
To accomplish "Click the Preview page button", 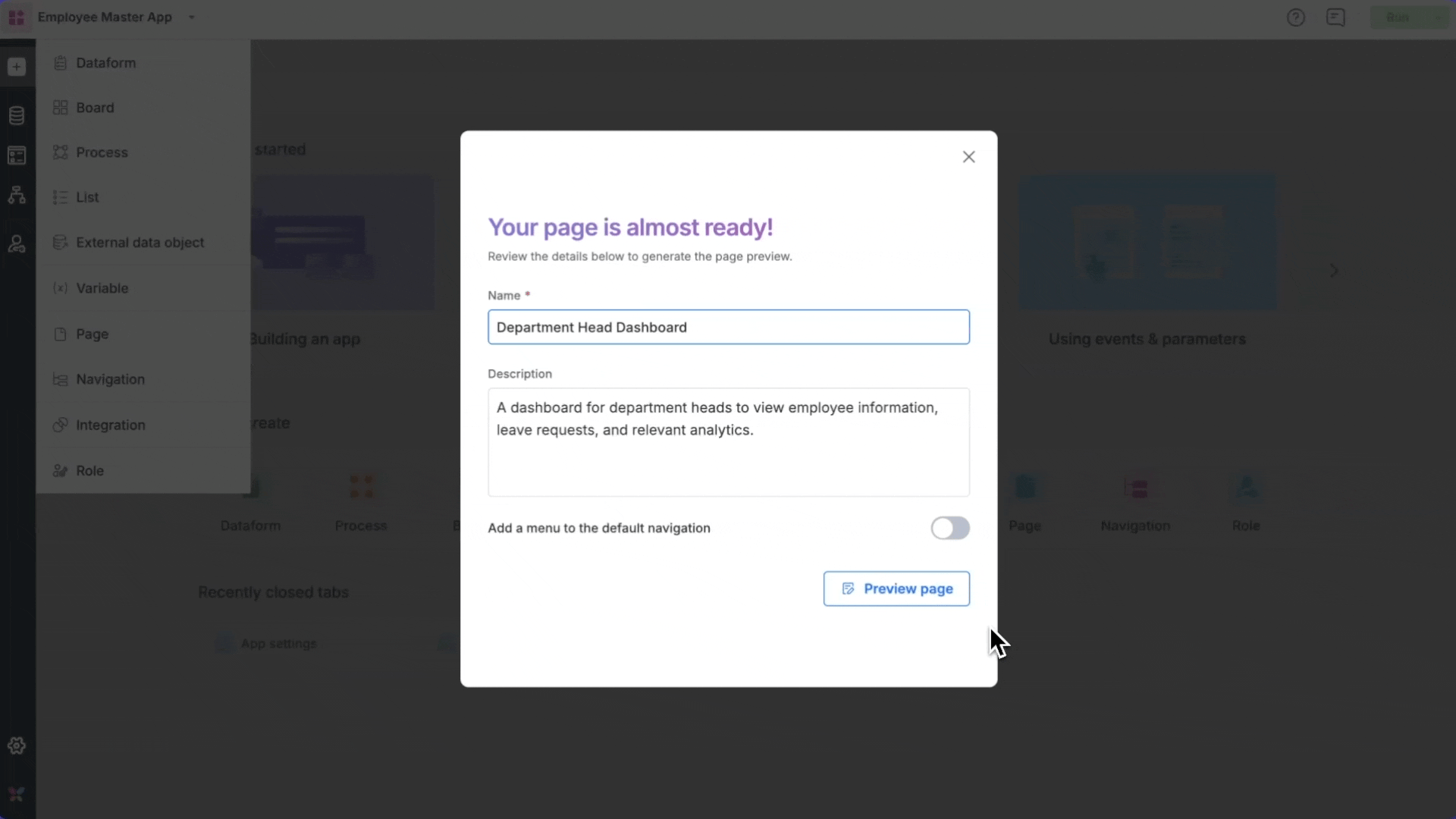I will click(x=896, y=588).
